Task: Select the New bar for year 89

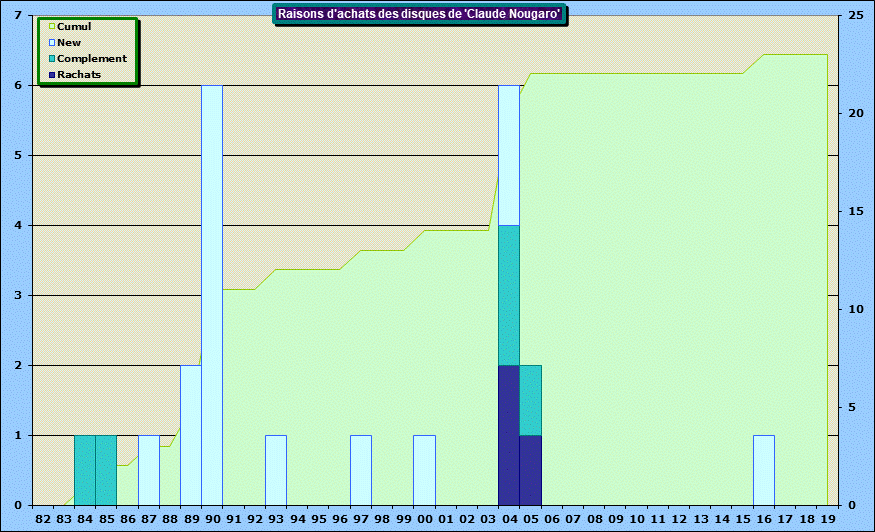Action: point(191,435)
